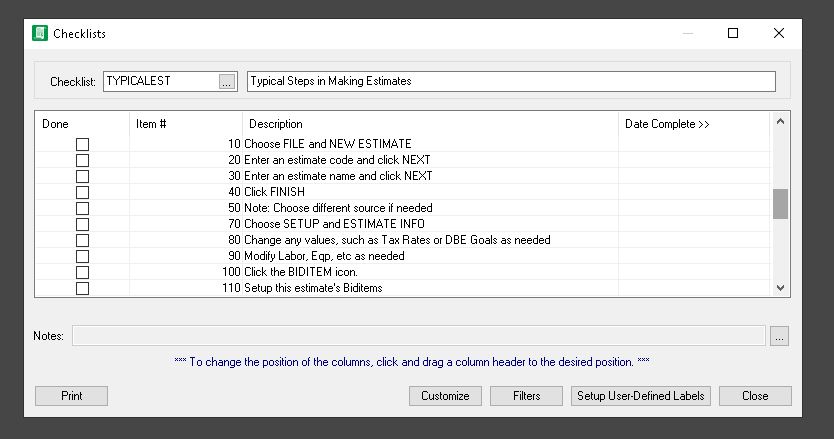Check Done box for item 70
Viewport: 834px width, 439px height.
(x=82, y=224)
